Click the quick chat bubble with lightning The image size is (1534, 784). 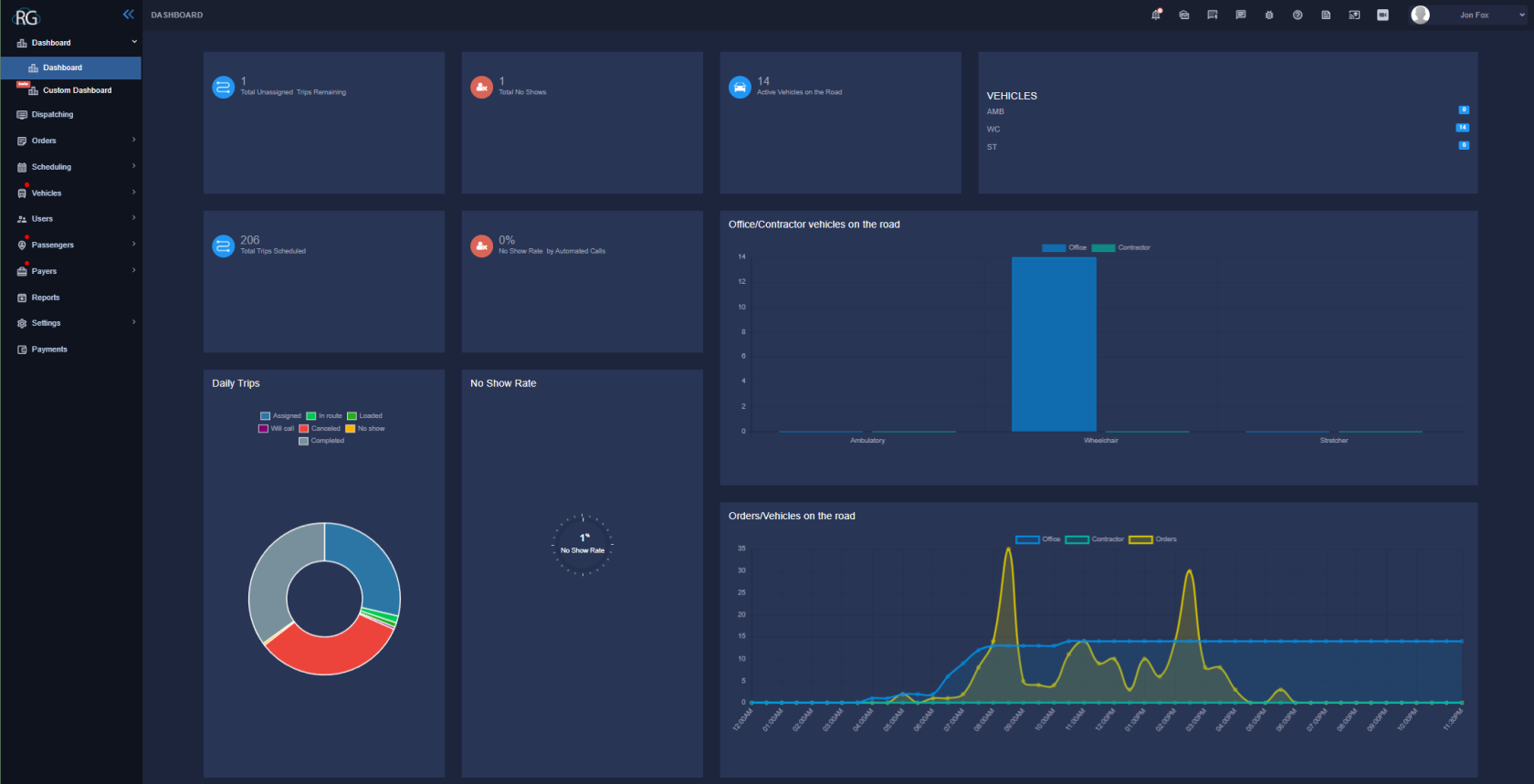click(x=1213, y=15)
